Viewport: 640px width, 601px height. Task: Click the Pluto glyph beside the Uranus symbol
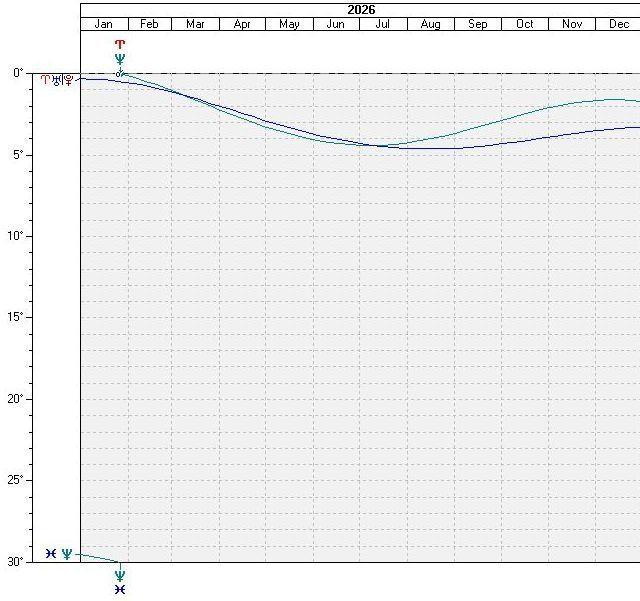[68, 79]
